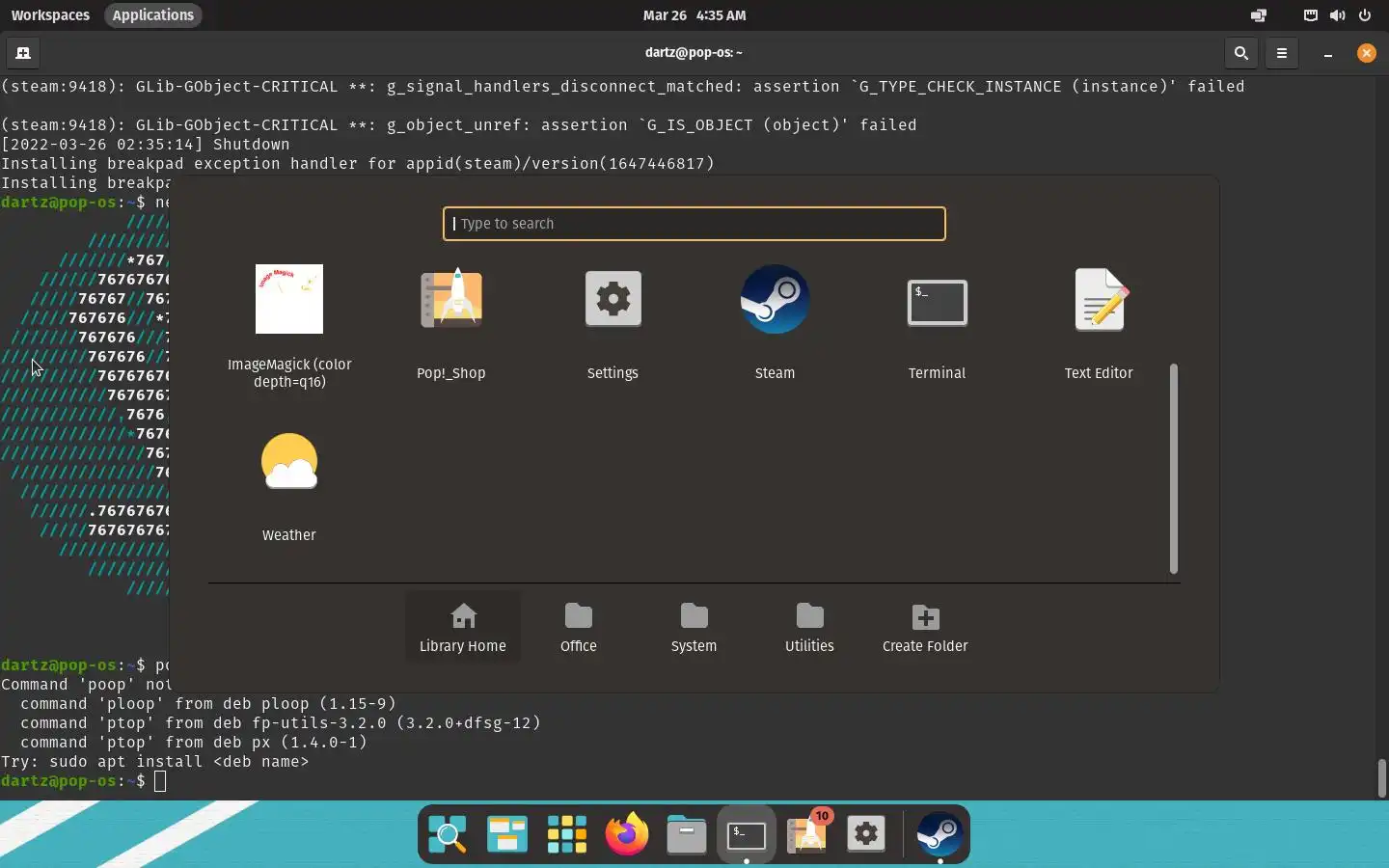The height and width of the screenshot is (868, 1389).
Task: Open the power menu in top bar
Action: (x=1366, y=15)
